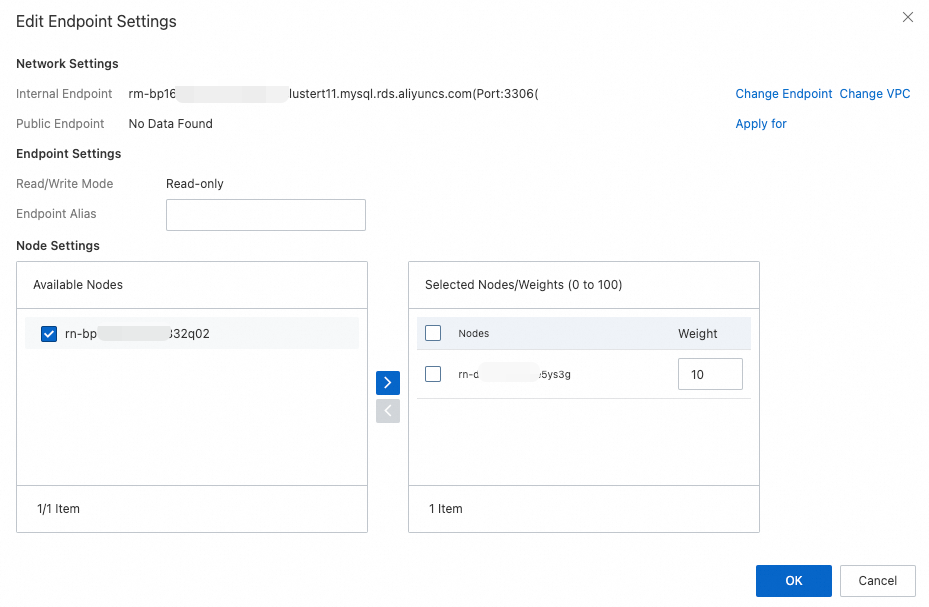Viewport: 929px width, 607px height.
Task: Open the Change VPC link
Action: (874, 94)
